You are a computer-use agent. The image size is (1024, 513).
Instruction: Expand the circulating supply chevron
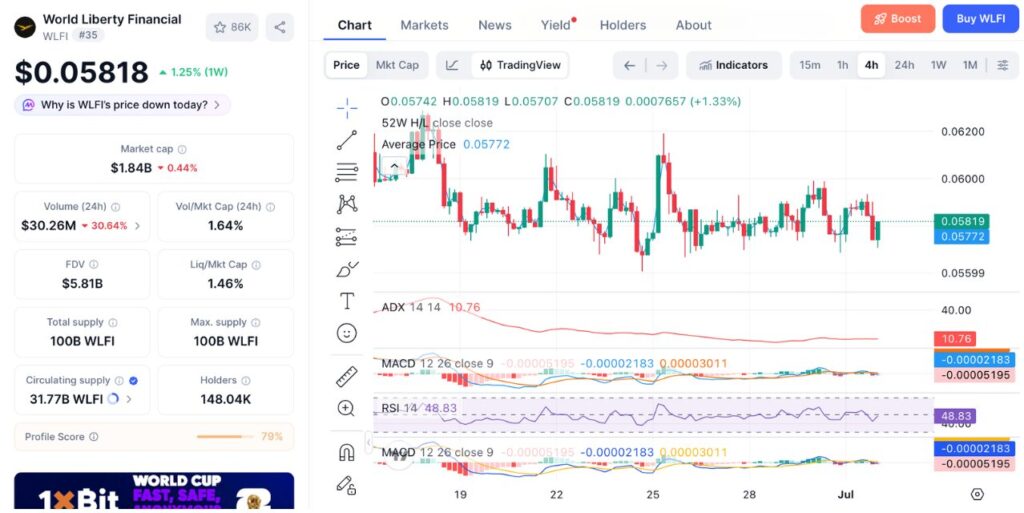pos(129,399)
